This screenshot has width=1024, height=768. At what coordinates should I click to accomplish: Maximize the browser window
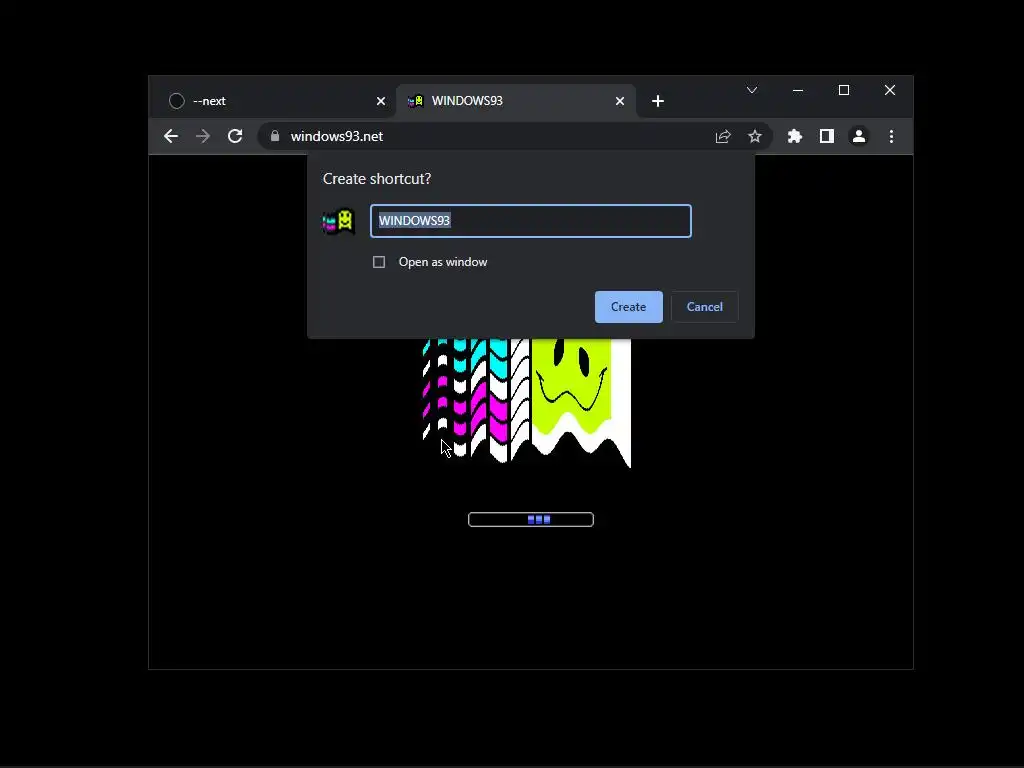844,90
